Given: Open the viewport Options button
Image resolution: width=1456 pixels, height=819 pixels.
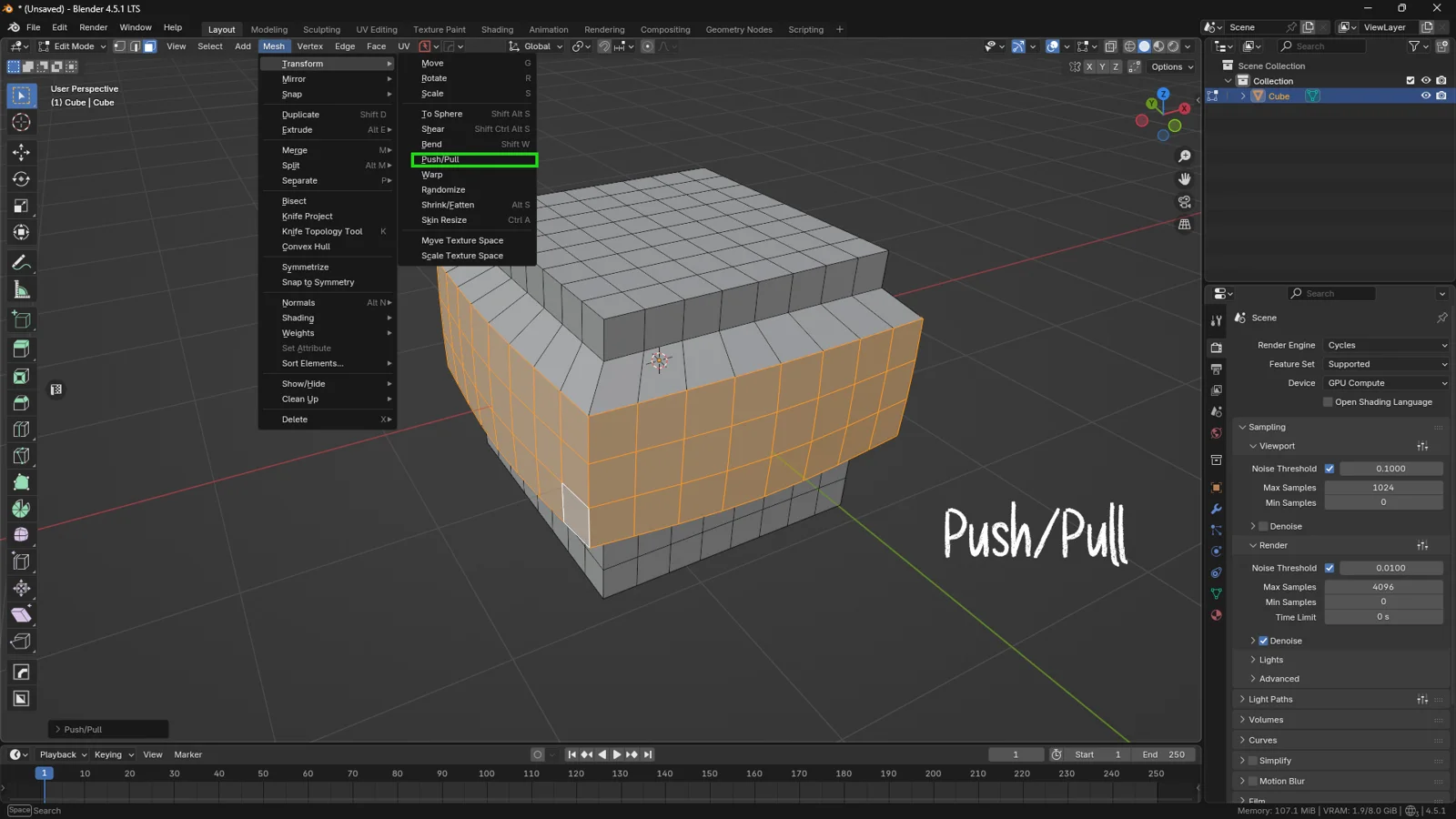Looking at the screenshot, I should point(1172,66).
